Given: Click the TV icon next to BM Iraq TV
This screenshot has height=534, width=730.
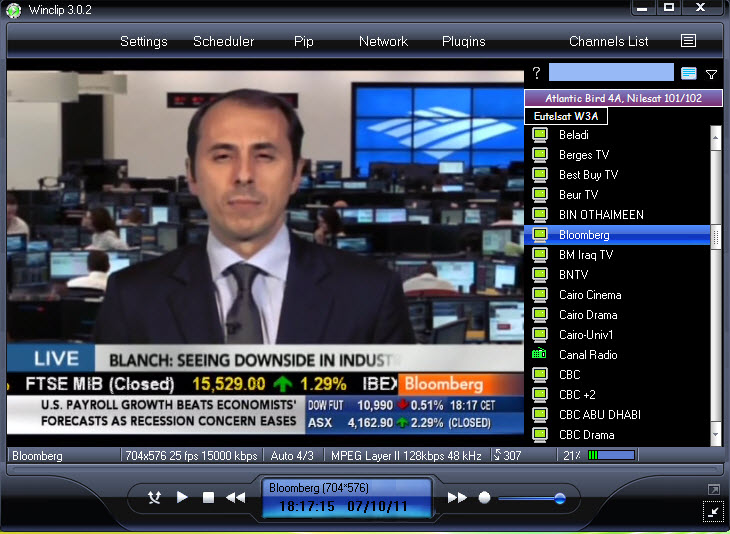Looking at the screenshot, I should coord(540,255).
